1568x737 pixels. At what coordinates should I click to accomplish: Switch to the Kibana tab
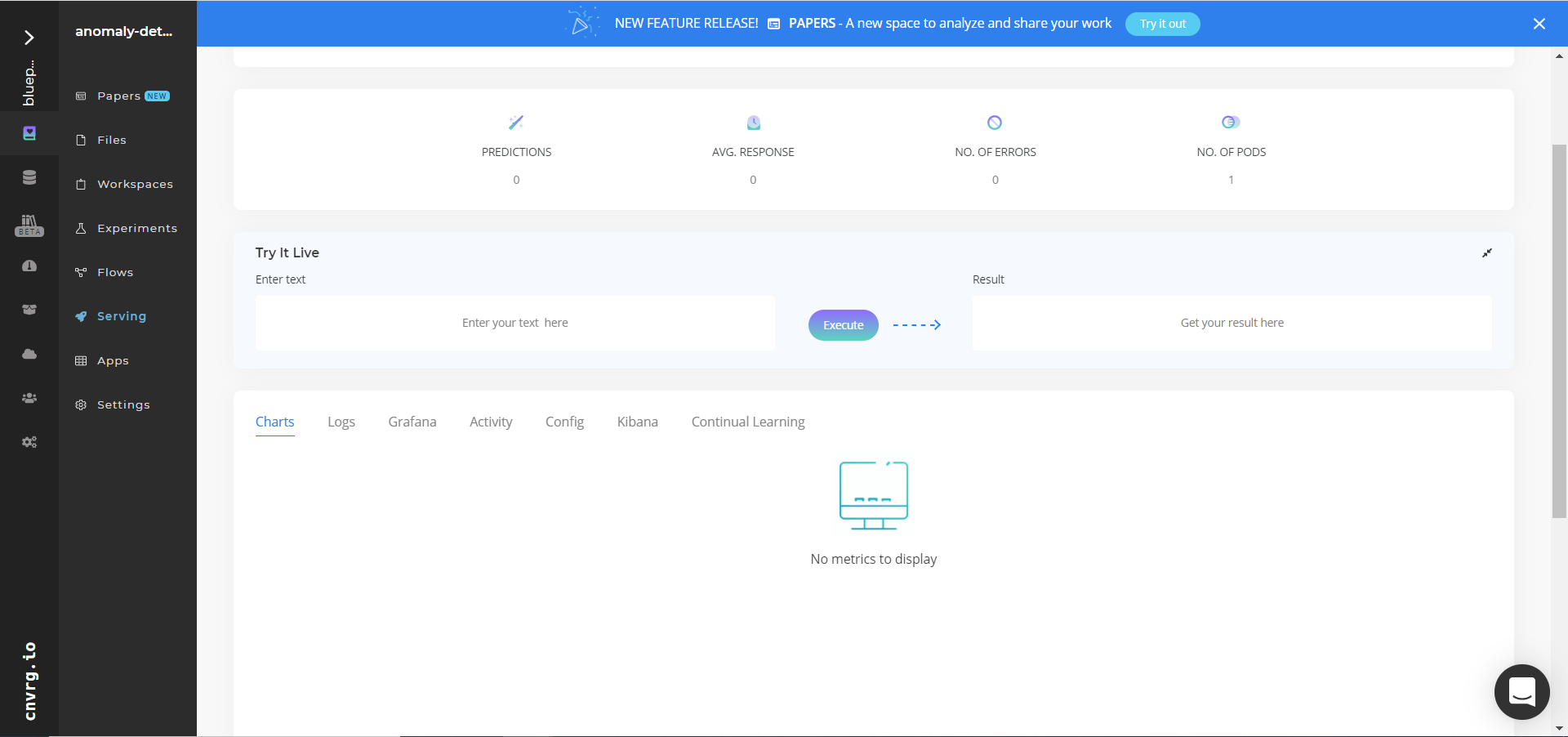(638, 422)
